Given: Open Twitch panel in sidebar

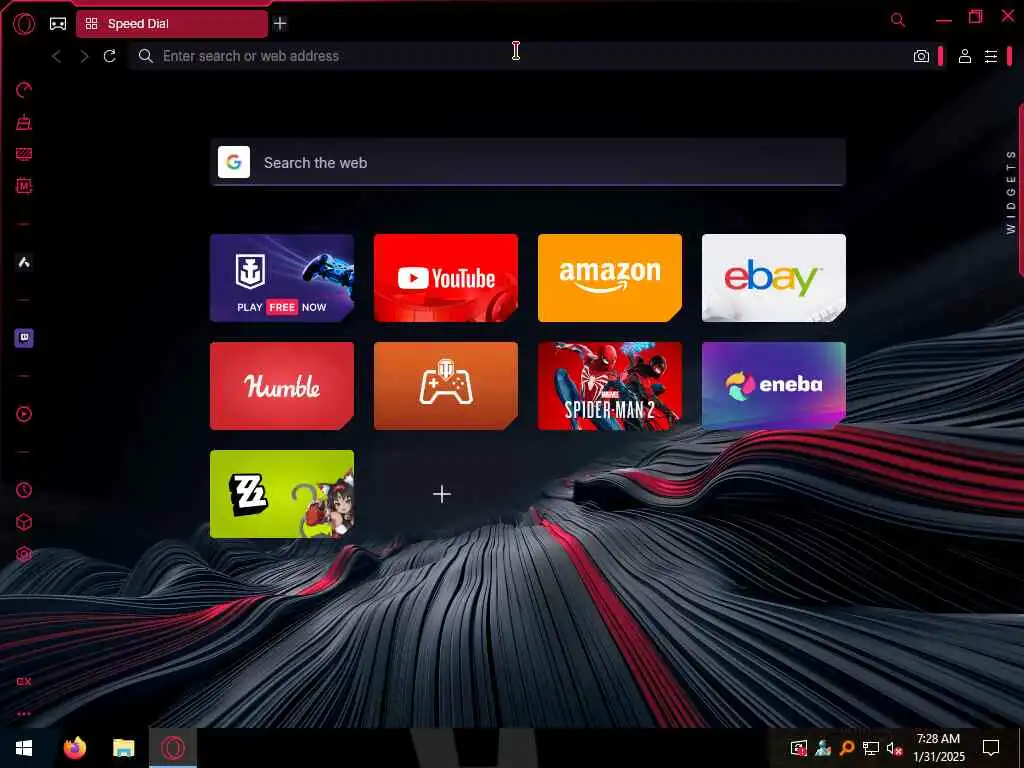Looking at the screenshot, I should pyautogui.click(x=24, y=338).
